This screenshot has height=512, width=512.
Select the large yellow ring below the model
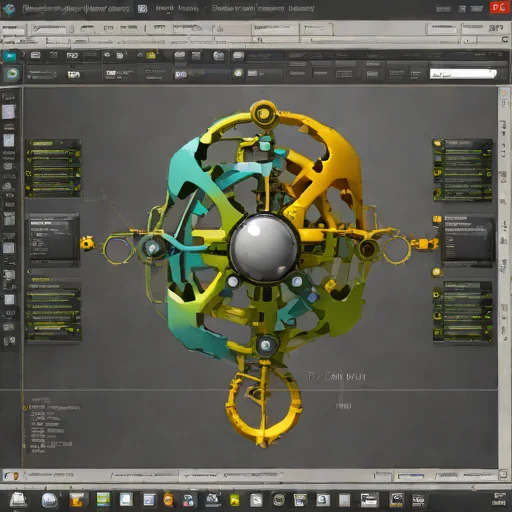[263, 406]
